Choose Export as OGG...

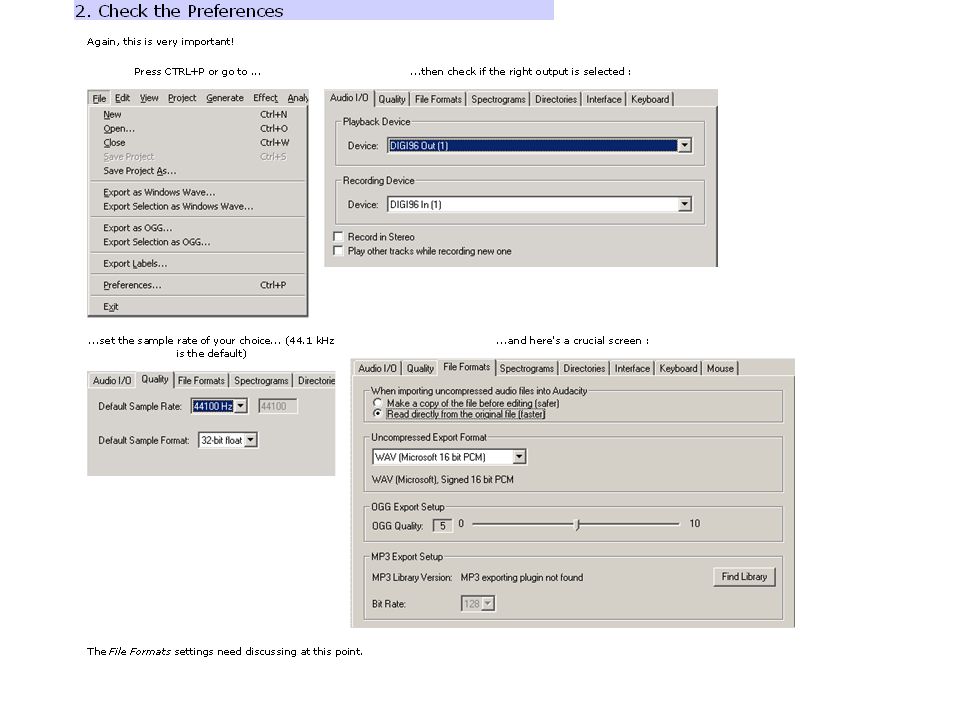coord(197,228)
